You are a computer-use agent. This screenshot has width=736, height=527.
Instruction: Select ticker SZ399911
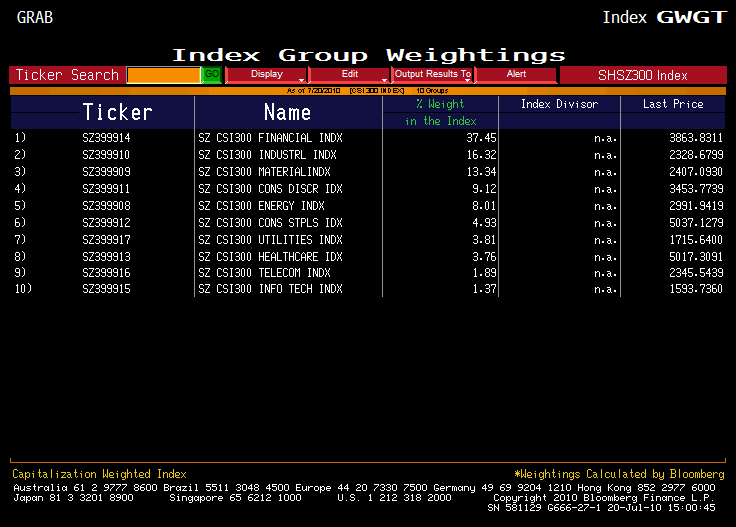[106, 189]
